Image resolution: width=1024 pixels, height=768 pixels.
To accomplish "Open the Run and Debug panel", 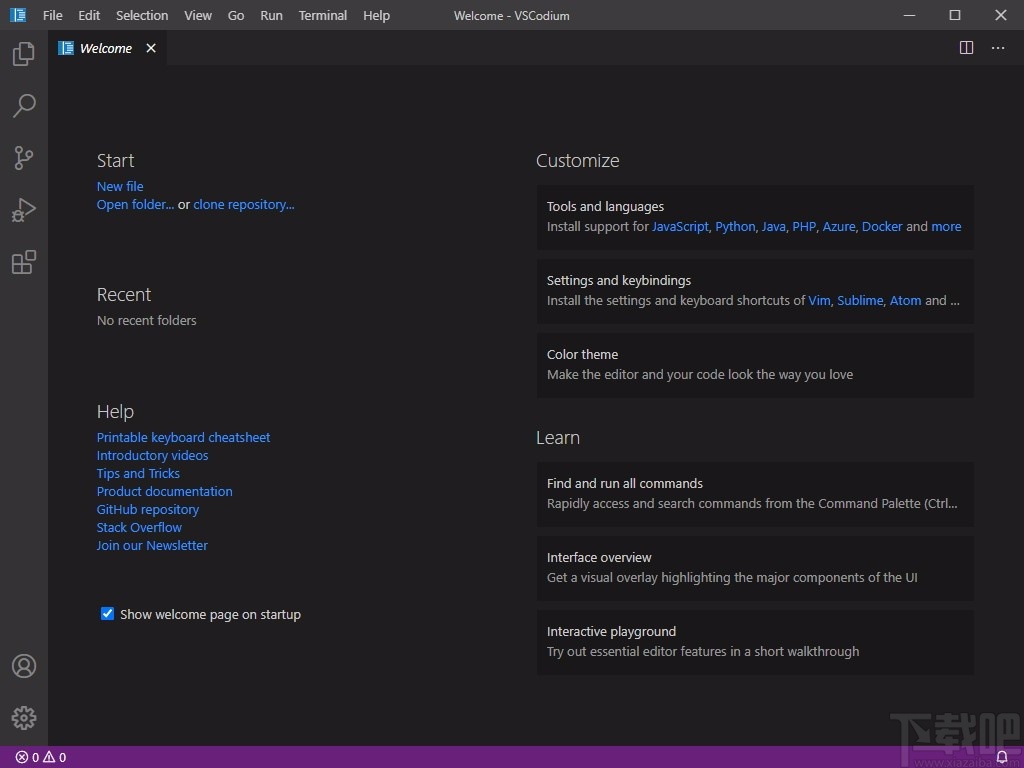I will [x=23, y=210].
